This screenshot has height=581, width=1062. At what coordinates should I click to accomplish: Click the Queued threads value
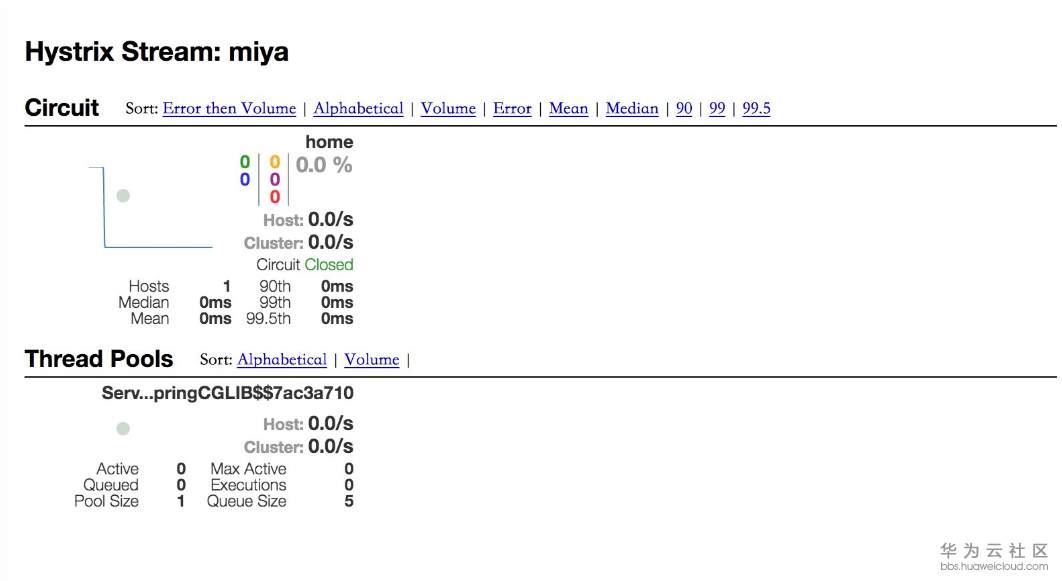(181, 485)
